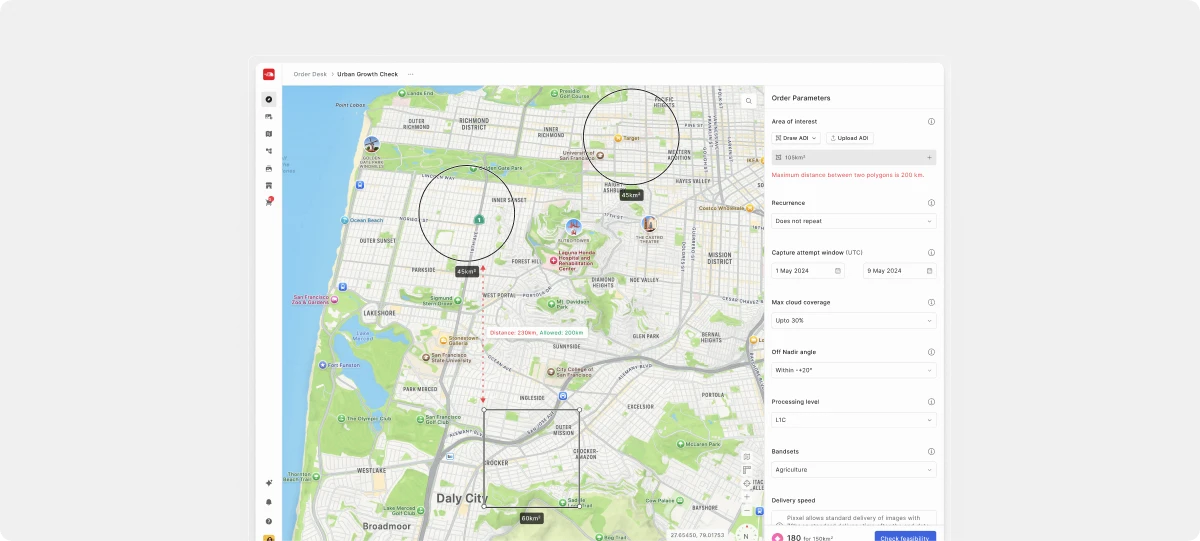
Task: Click info icon beside Off Nadir angle
Action: [x=931, y=352]
